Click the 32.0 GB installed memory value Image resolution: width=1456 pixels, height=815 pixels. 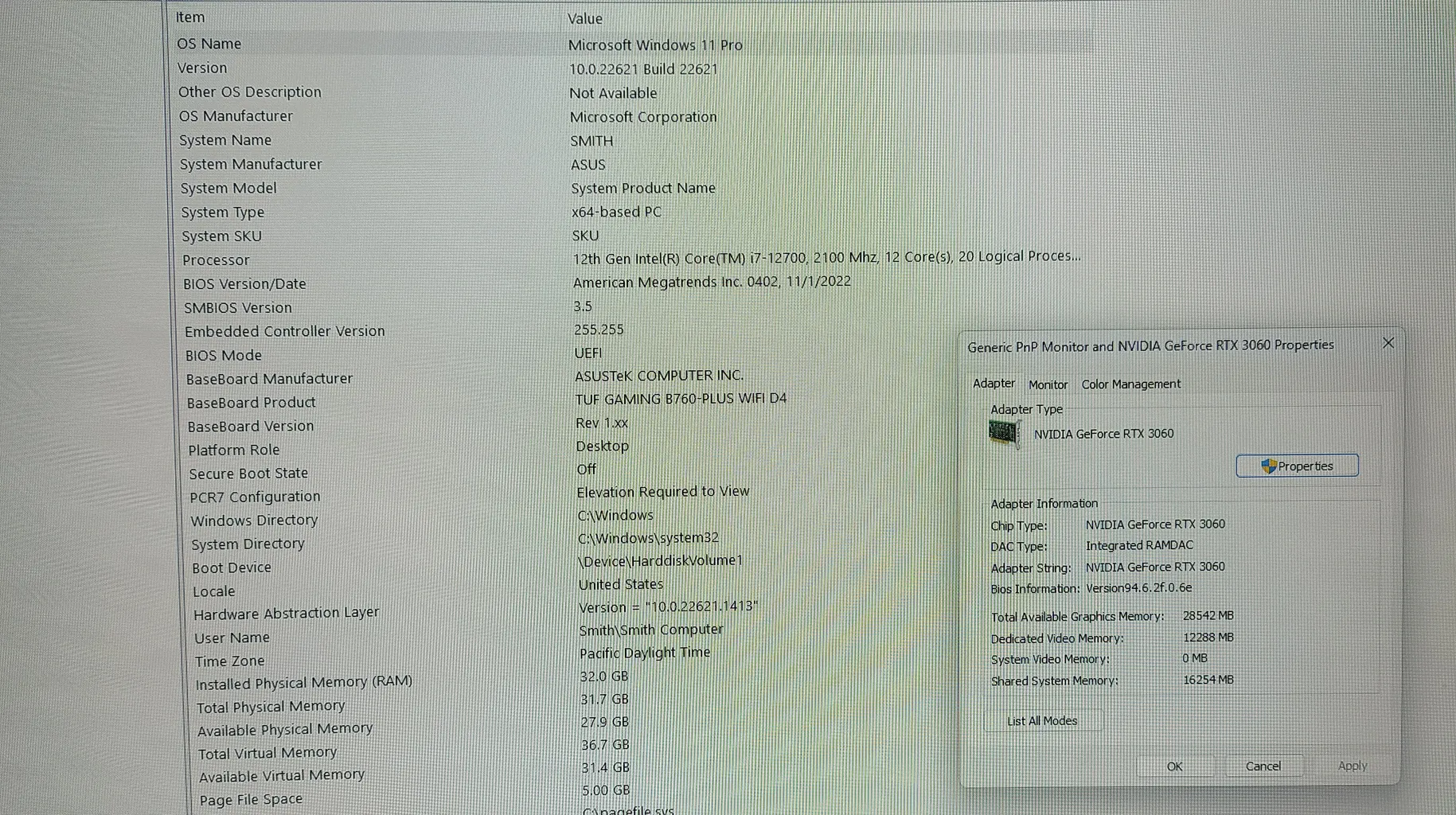click(604, 677)
